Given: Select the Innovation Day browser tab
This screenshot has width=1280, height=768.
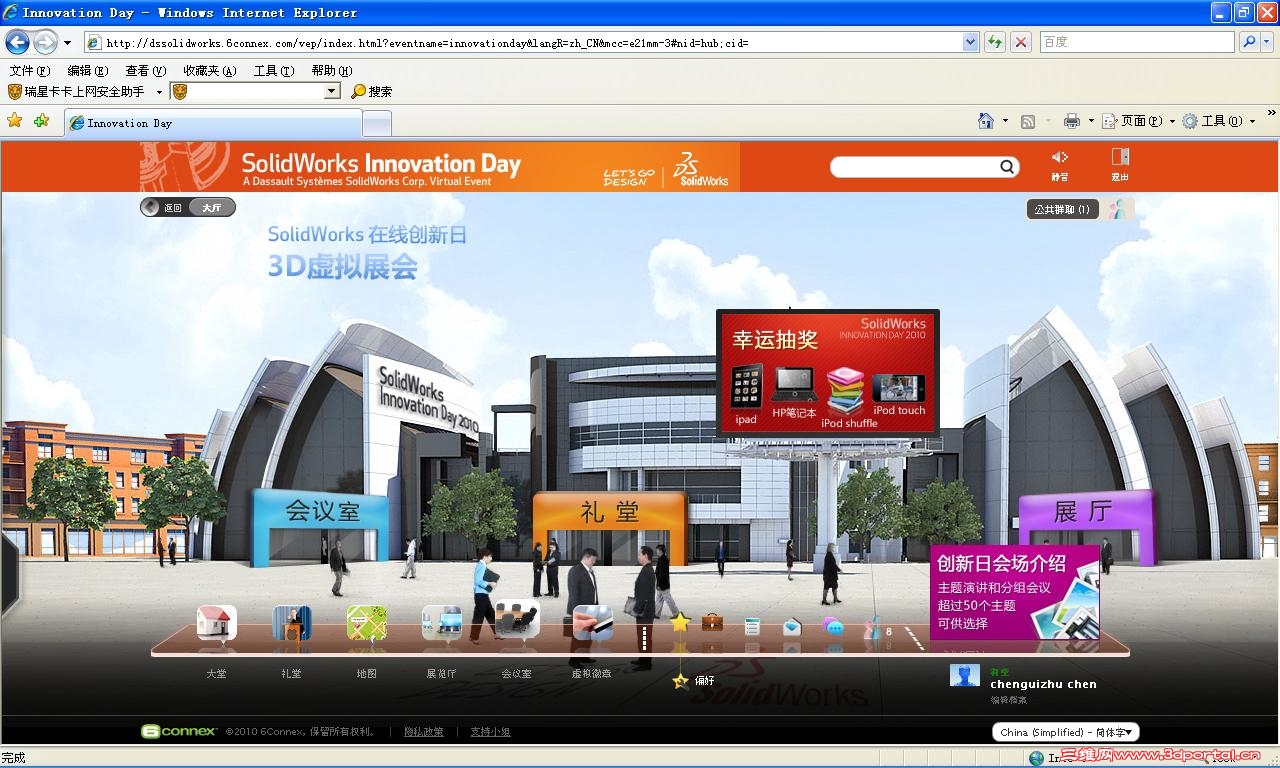Looking at the screenshot, I should click(x=213, y=123).
